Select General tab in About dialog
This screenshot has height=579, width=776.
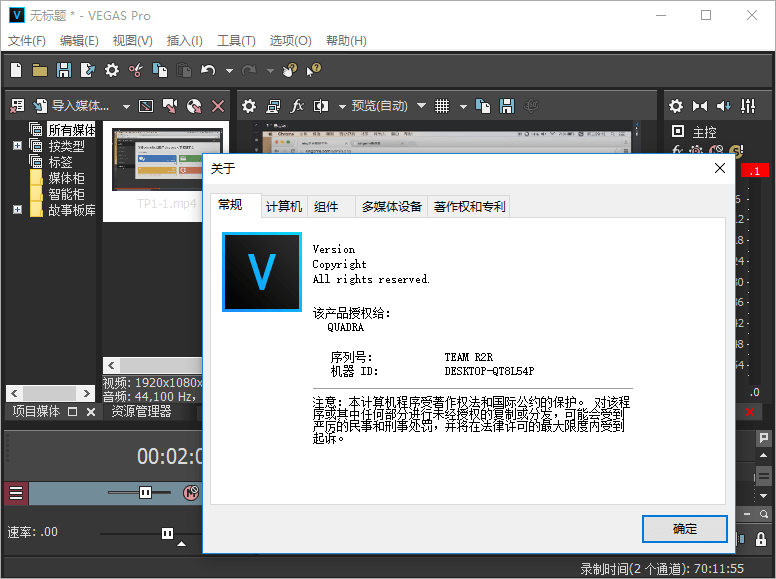[x=236, y=205]
